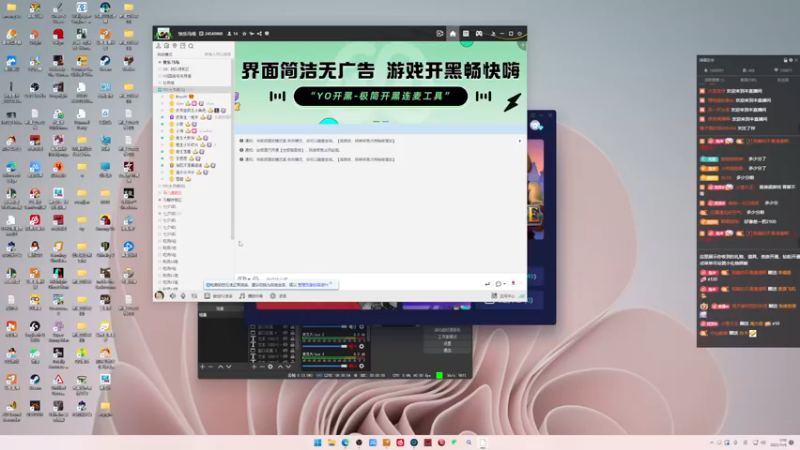Click the 设置 button in OBS controls

click(x=447, y=343)
